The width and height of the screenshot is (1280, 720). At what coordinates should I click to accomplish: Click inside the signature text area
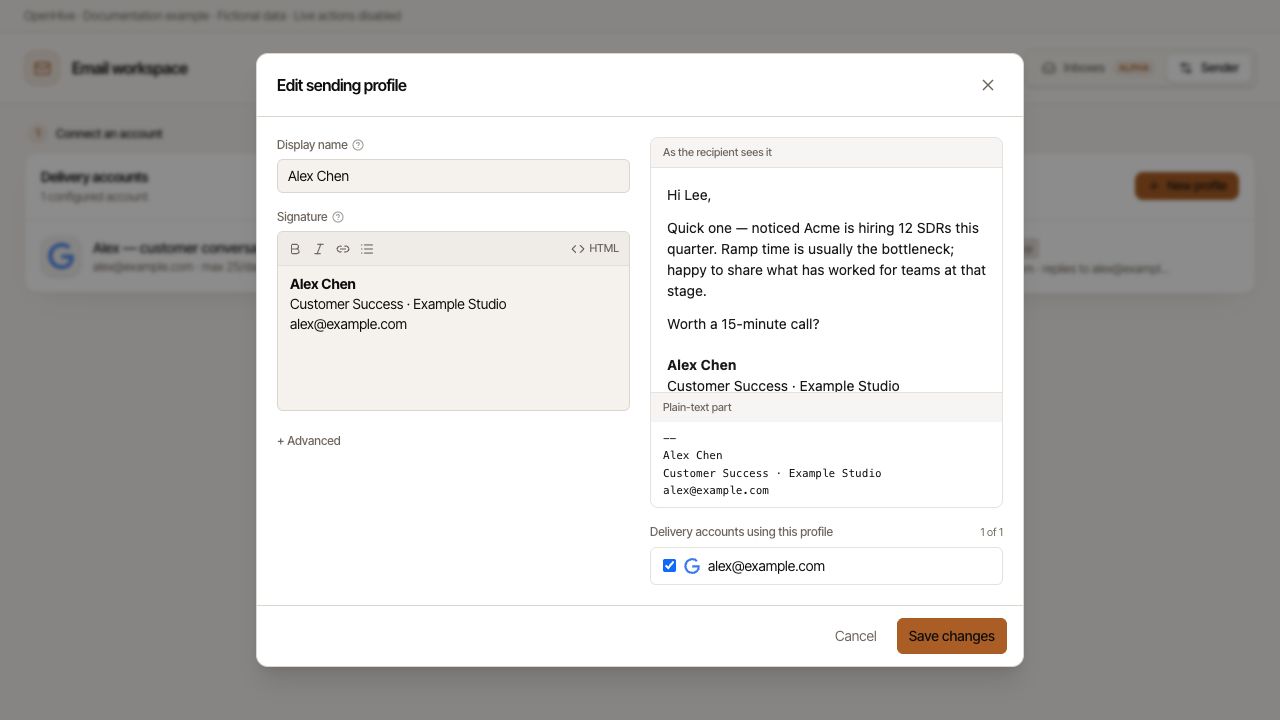point(453,338)
